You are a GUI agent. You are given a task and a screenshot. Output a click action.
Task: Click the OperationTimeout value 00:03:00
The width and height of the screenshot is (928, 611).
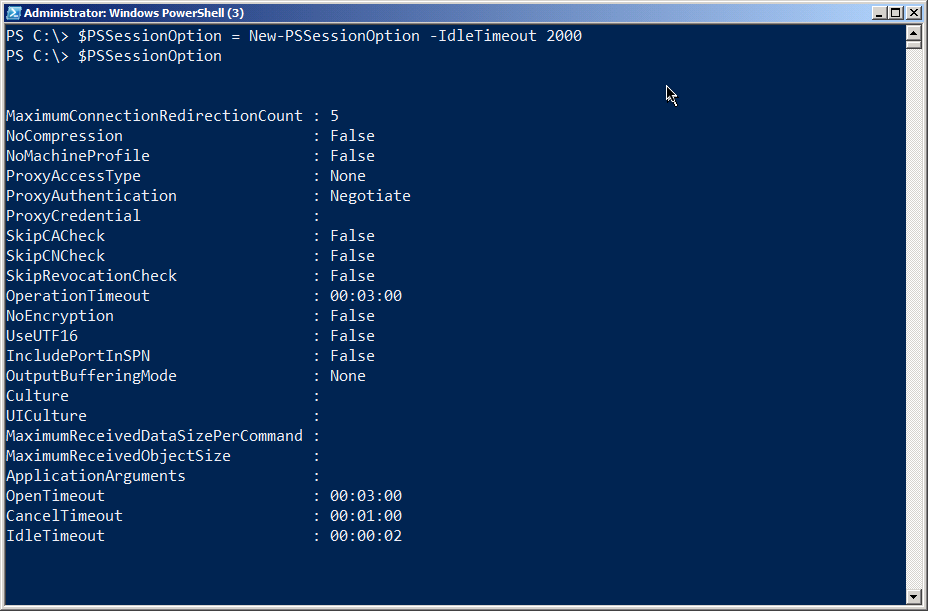pyautogui.click(x=366, y=296)
